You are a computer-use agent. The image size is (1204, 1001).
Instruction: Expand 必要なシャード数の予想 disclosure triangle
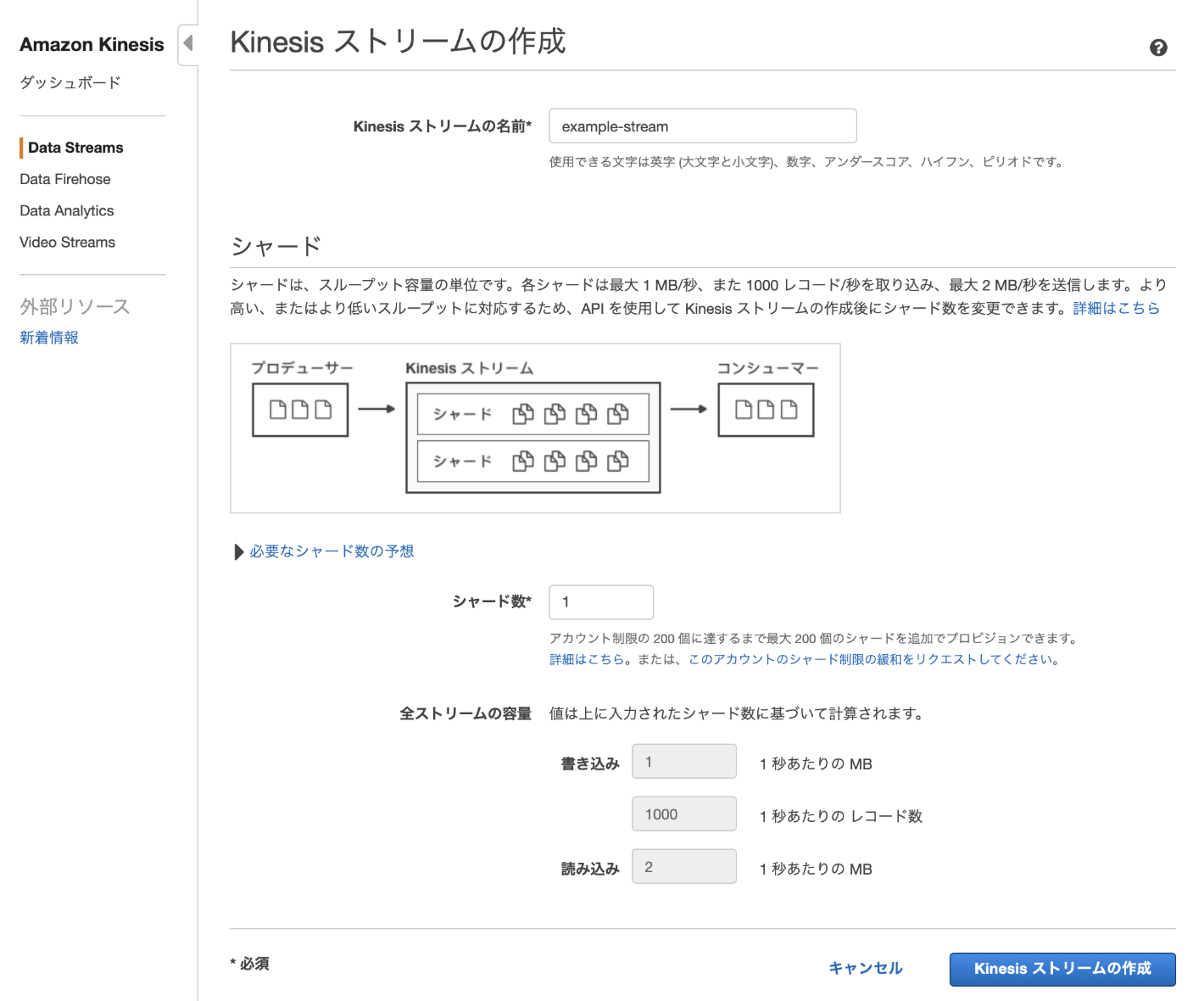point(330,551)
